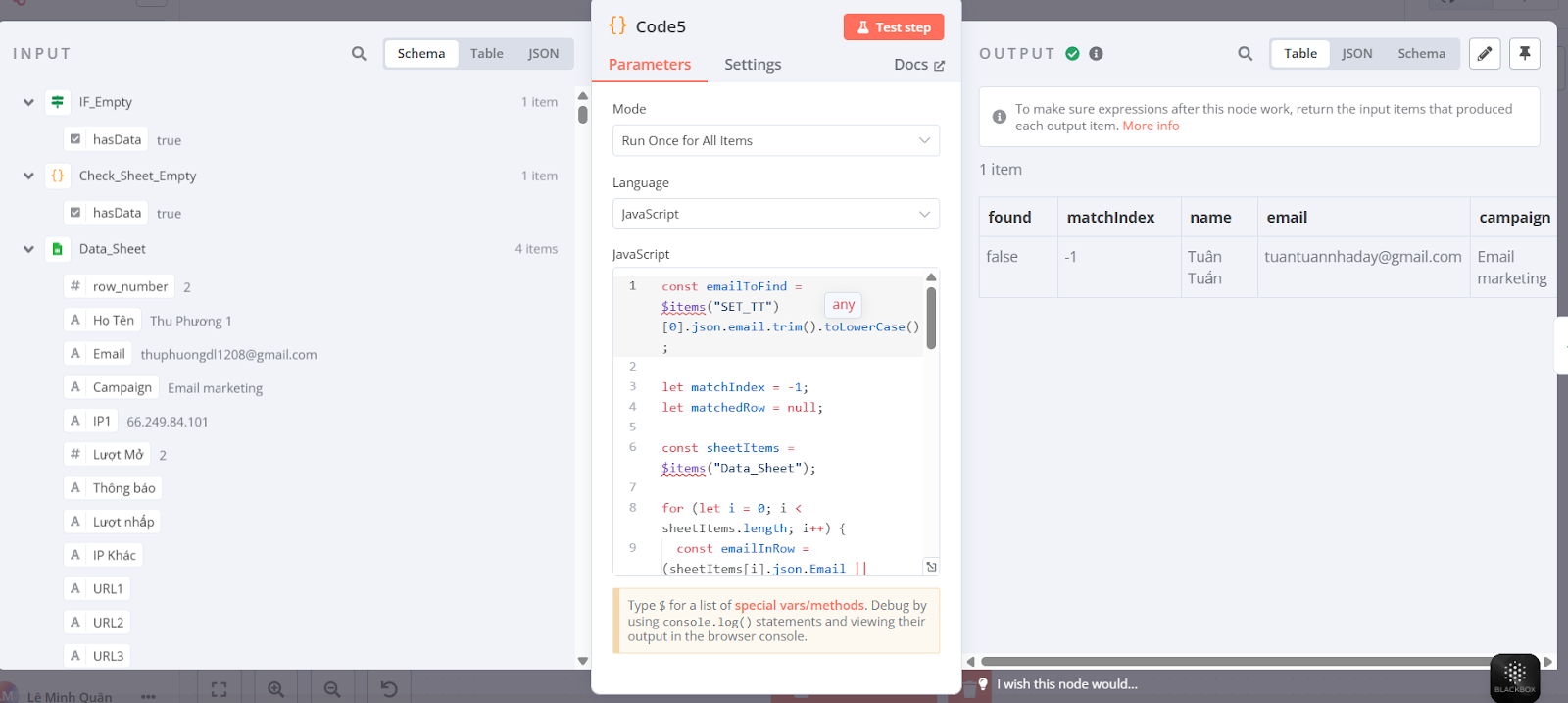Screen dimensions: 1568x703
Task: Click the Data_Sheet Google Sheets icon
Action: 58,249
